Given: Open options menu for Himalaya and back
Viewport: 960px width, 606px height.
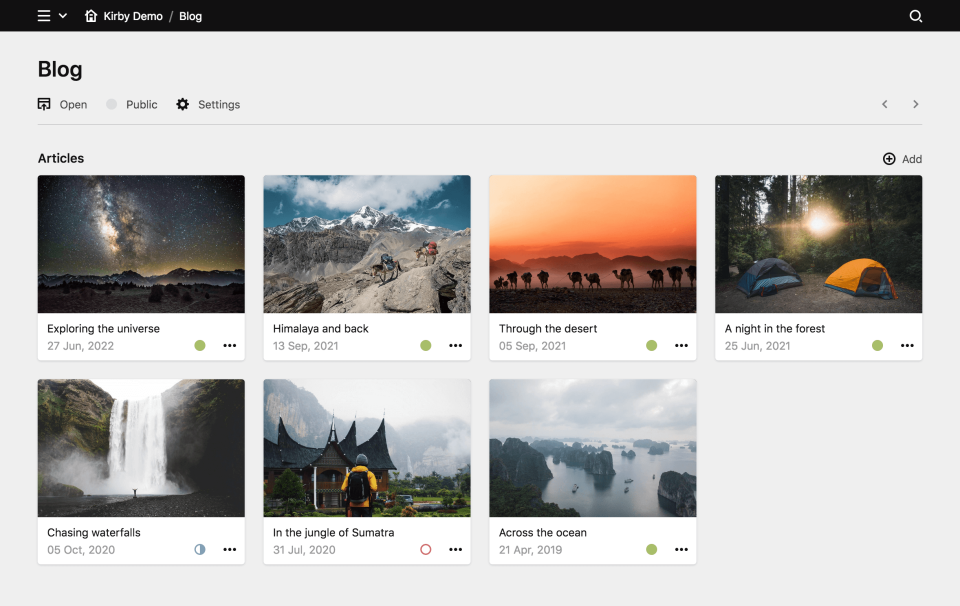Looking at the screenshot, I should click(x=456, y=345).
